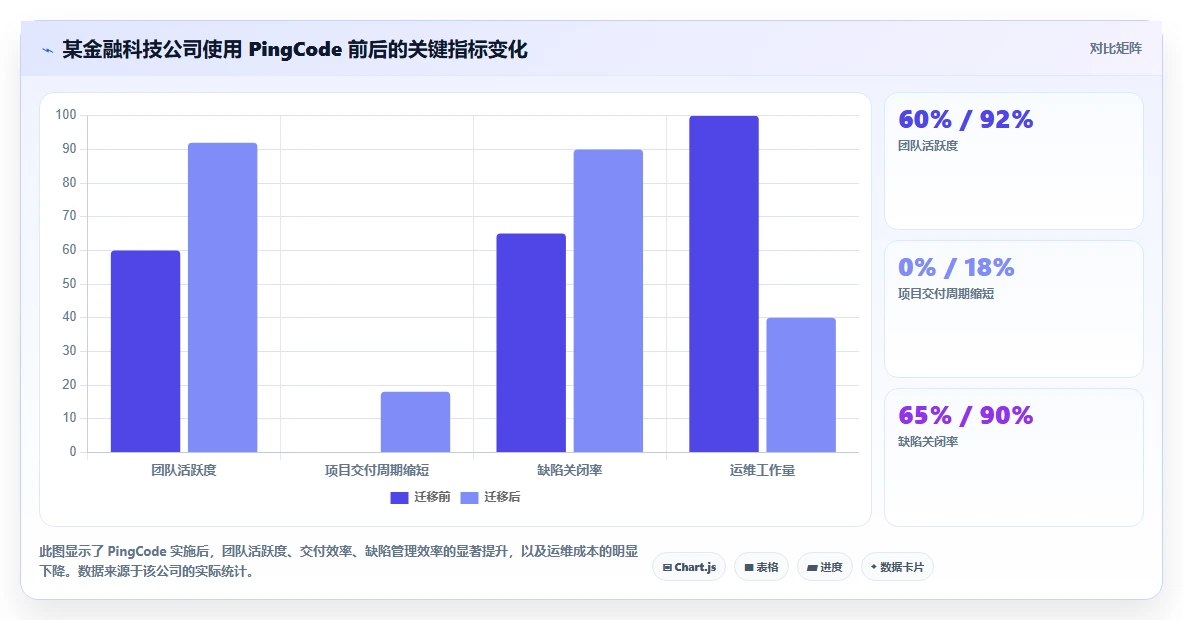Click the 项目交付周期缩短 x-axis label
Screen dimensions: 1183x620
pyautogui.click(x=376, y=471)
